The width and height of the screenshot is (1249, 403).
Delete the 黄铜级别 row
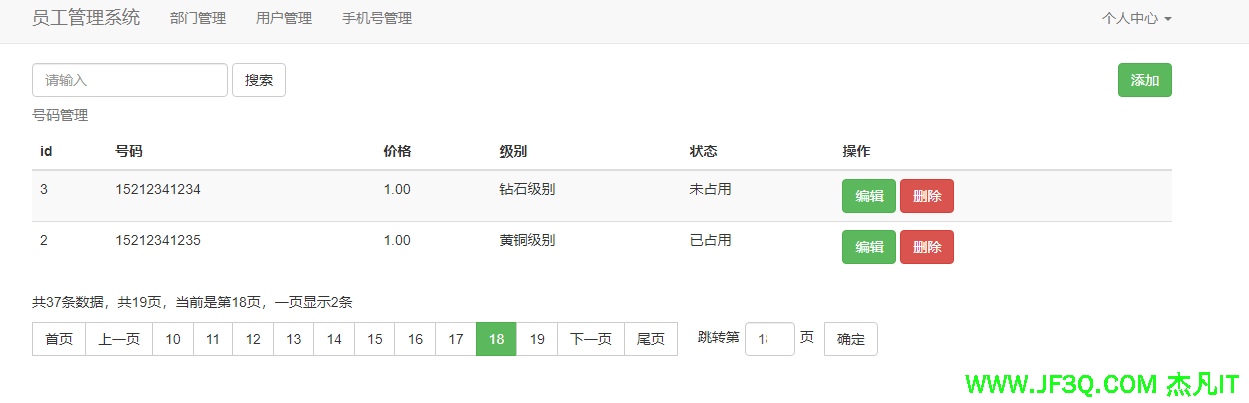pyautogui.click(x=926, y=247)
